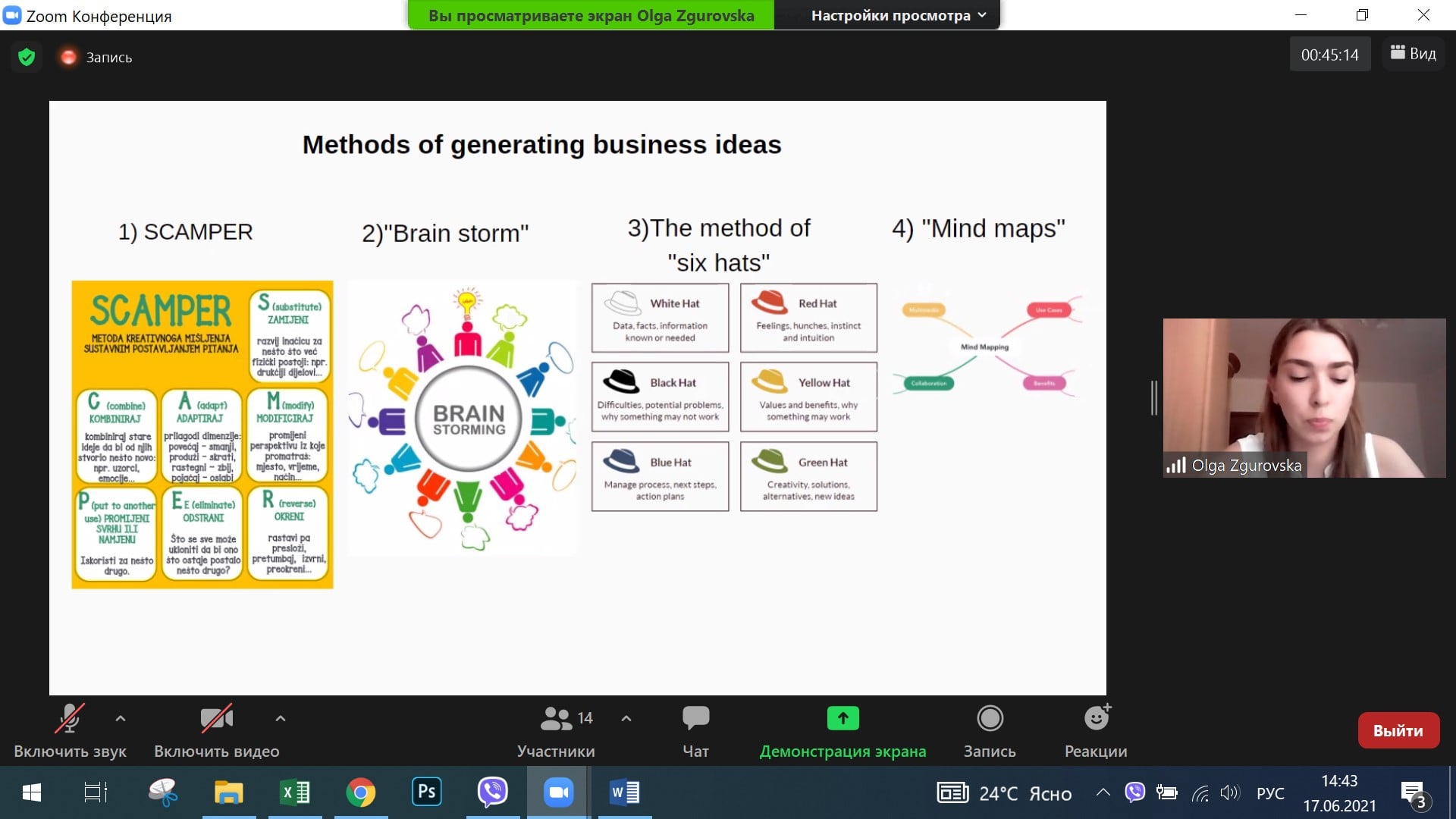1456x819 pixels.
Task: Click the Reactions smiley icon
Action: (1096, 718)
